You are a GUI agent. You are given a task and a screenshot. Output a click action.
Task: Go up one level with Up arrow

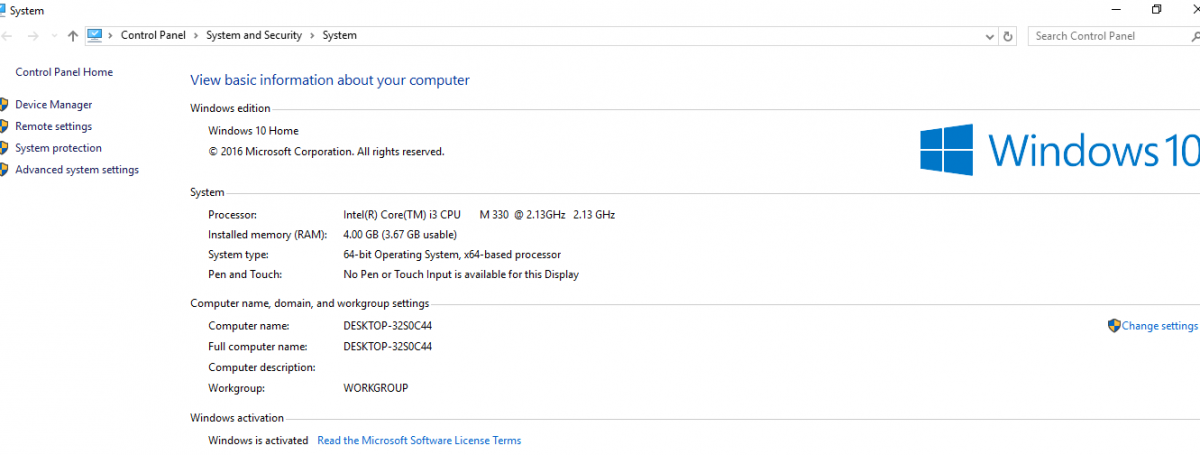click(72, 36)
